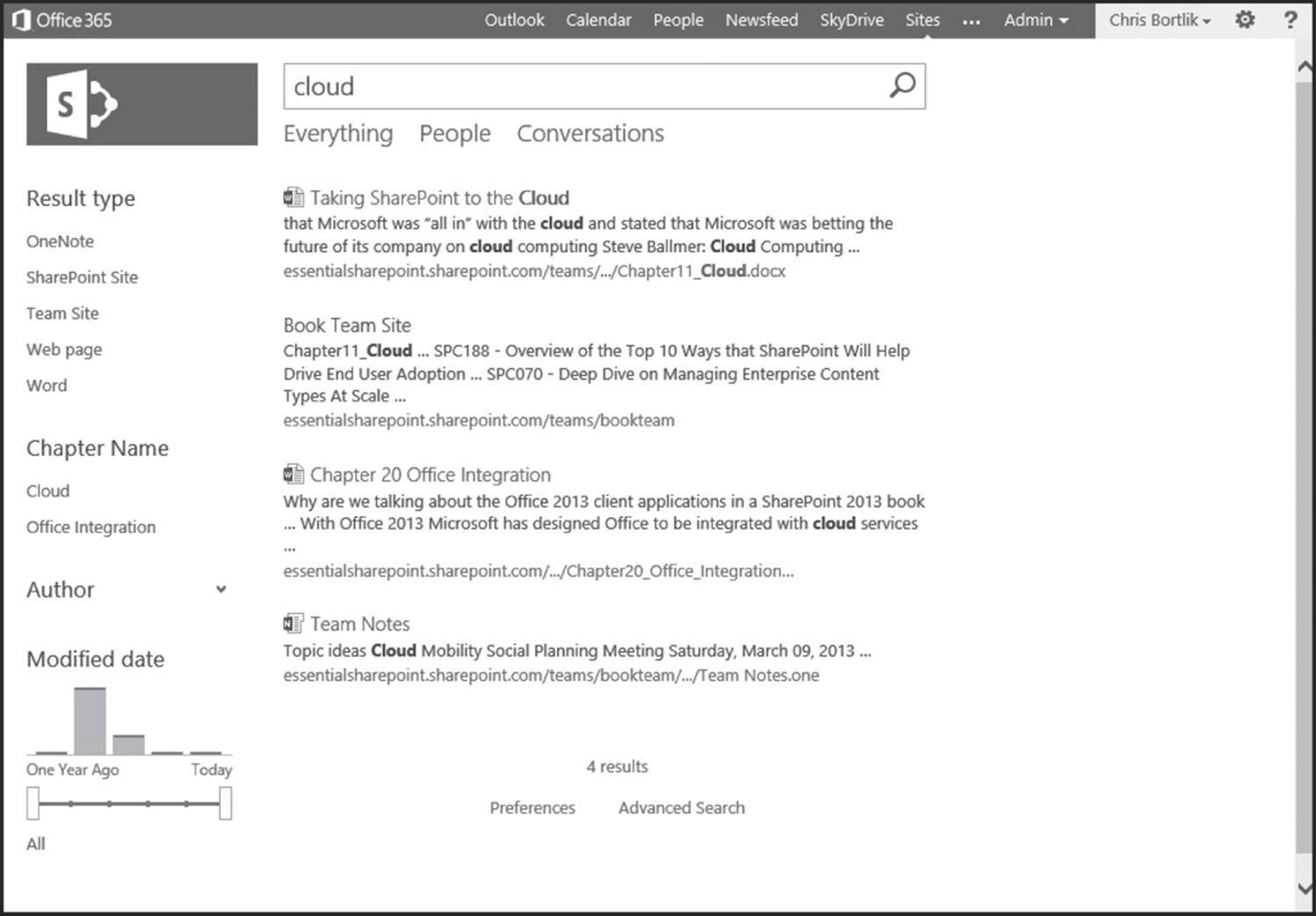The width and height of the screenshot is (1316, 916).
Task: Click the All modified date filter
Action: [x=36, y=844]
